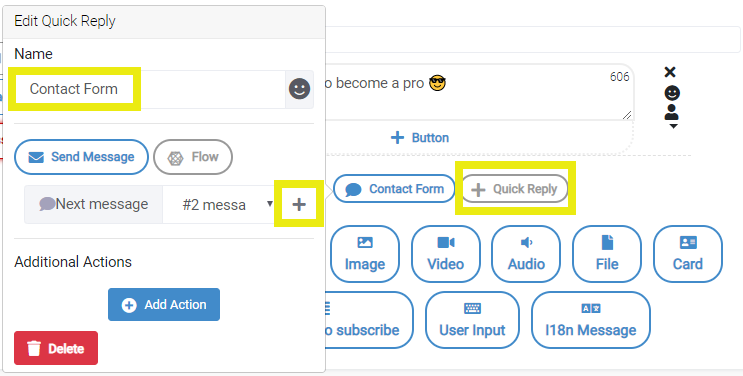Add an I18n Message block
The width and height of the screenshot is (743, 376).
590,320
